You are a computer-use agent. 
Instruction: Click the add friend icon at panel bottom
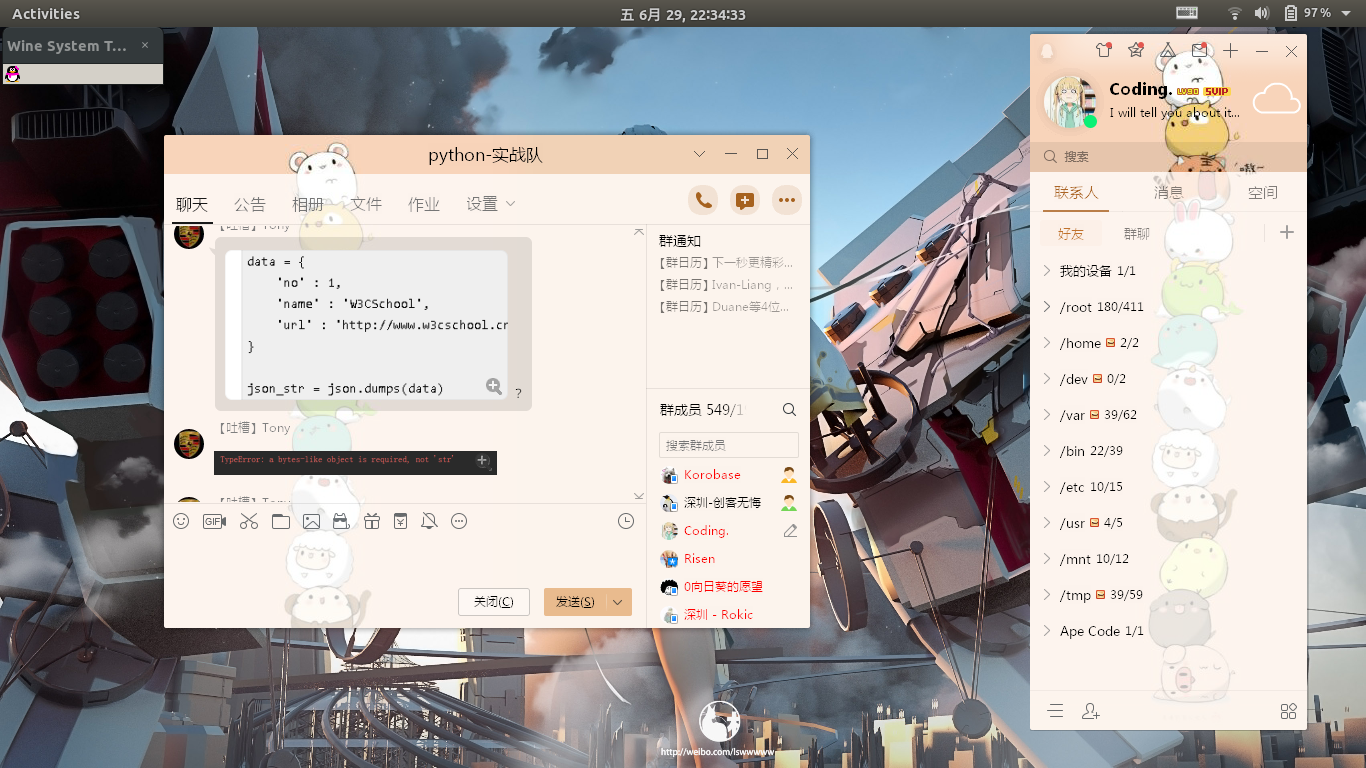click(x=1090, y=711)
